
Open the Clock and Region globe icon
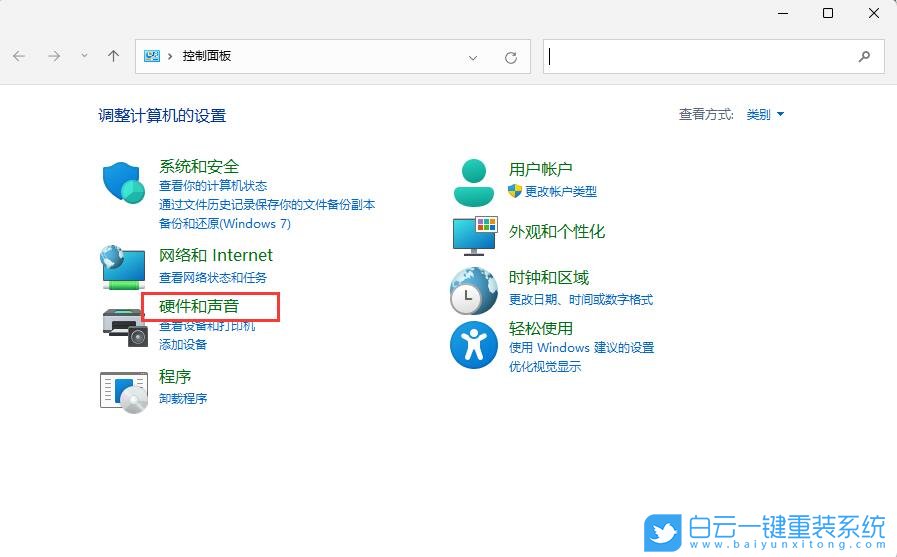click(x=474, y=291)
